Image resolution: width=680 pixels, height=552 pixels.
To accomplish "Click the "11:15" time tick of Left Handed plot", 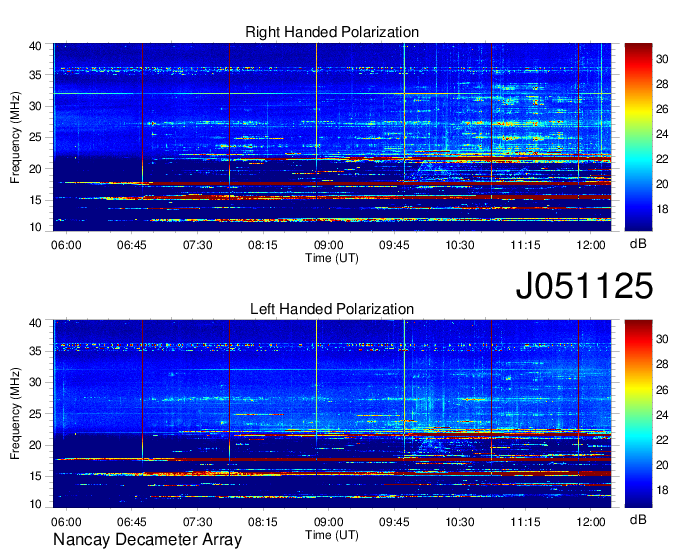I will 525,522.
